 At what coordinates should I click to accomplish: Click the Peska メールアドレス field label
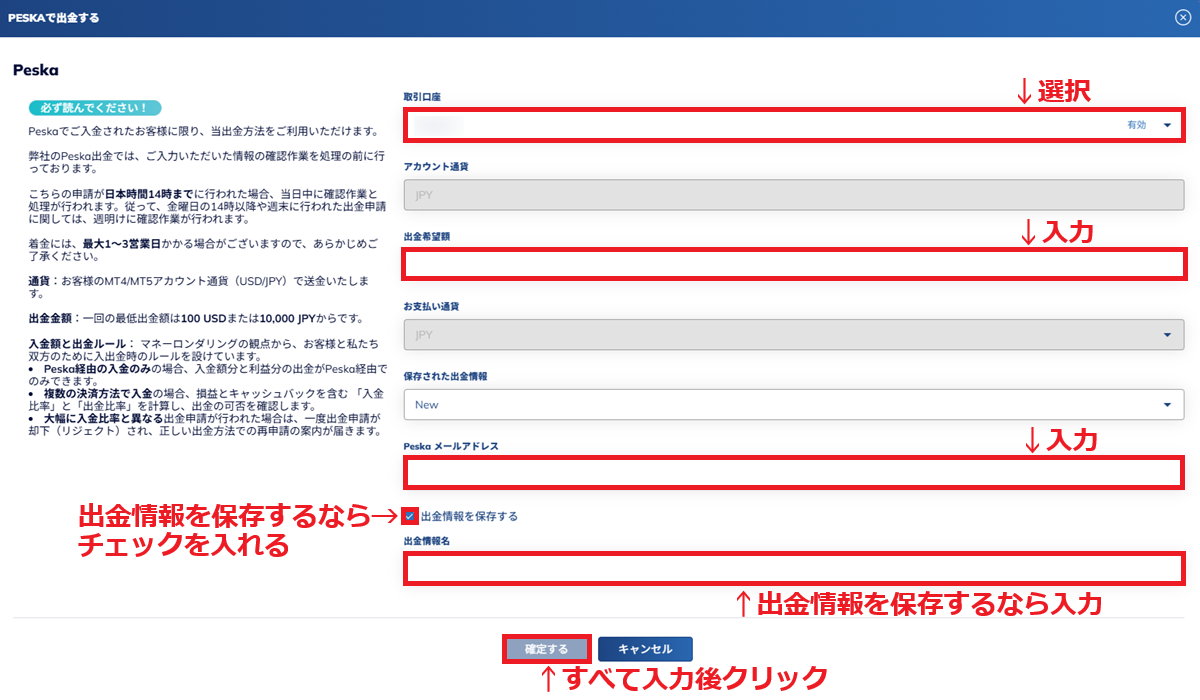(451, 446)
